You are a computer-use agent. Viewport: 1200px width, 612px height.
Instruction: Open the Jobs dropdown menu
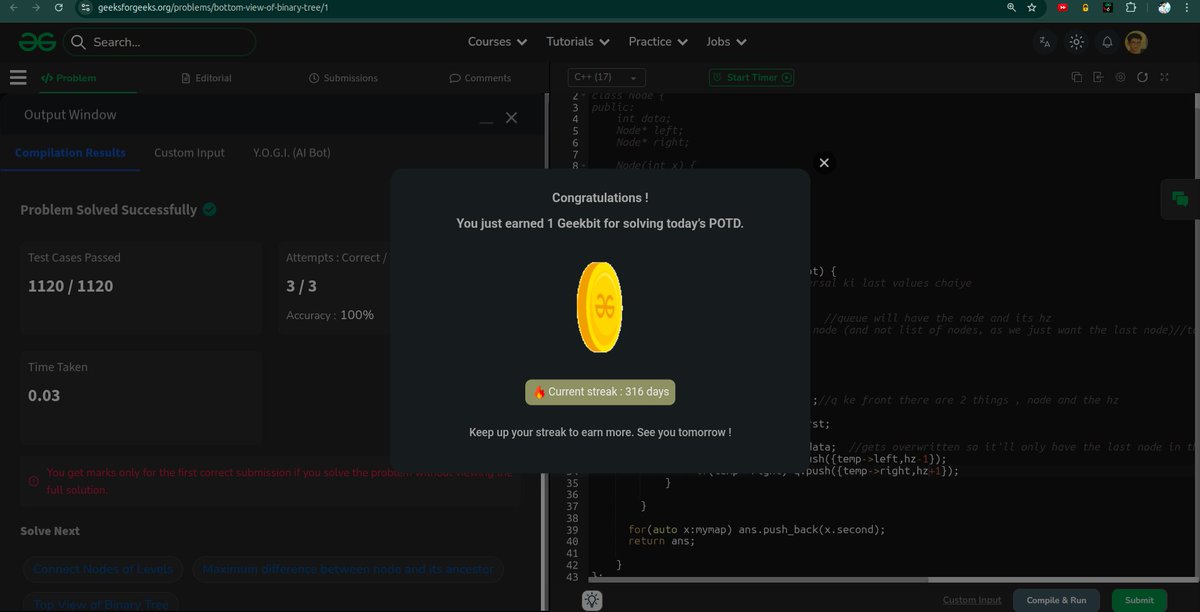(726, 42)
